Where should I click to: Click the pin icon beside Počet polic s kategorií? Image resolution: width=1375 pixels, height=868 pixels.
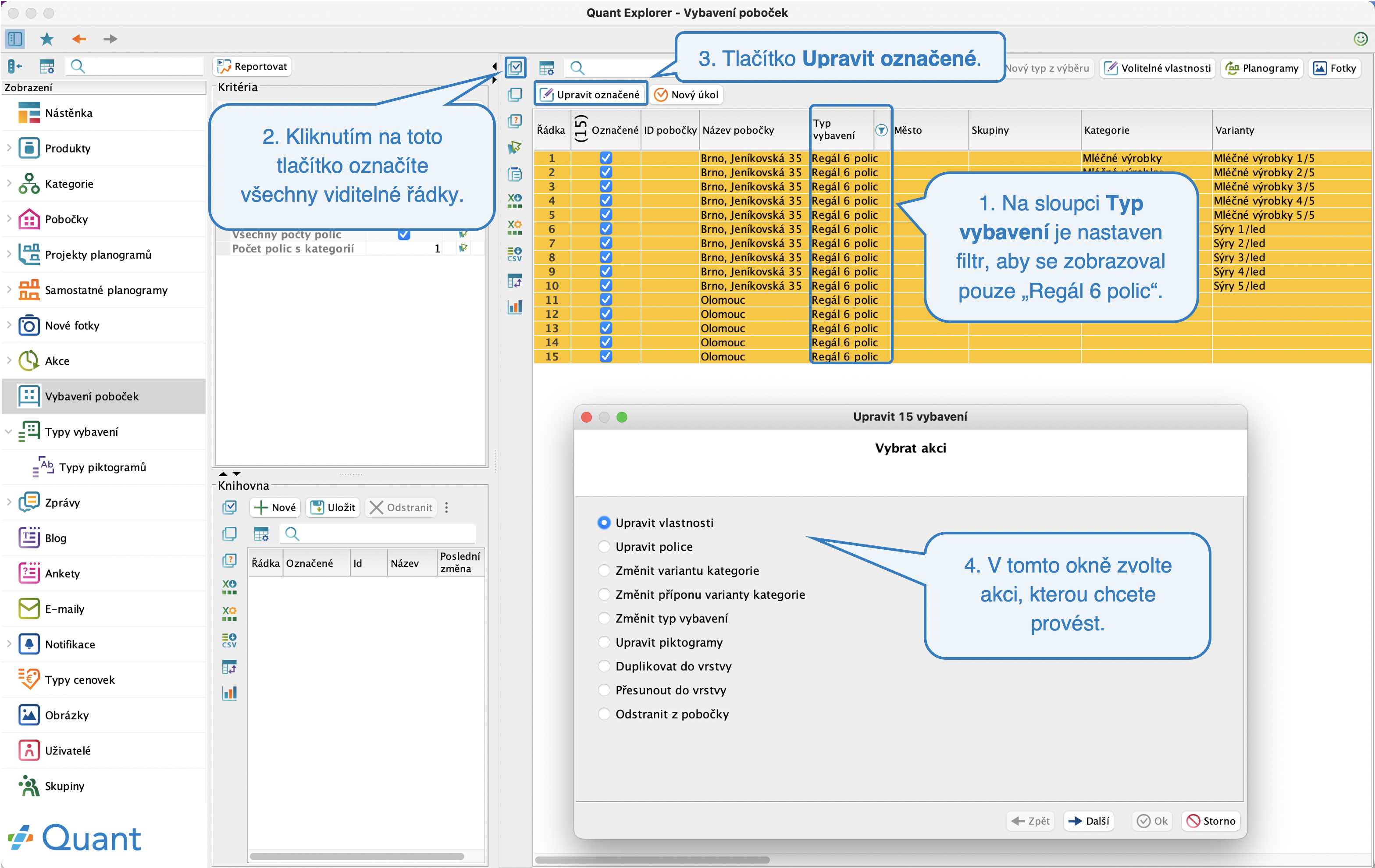coord(463,249)
